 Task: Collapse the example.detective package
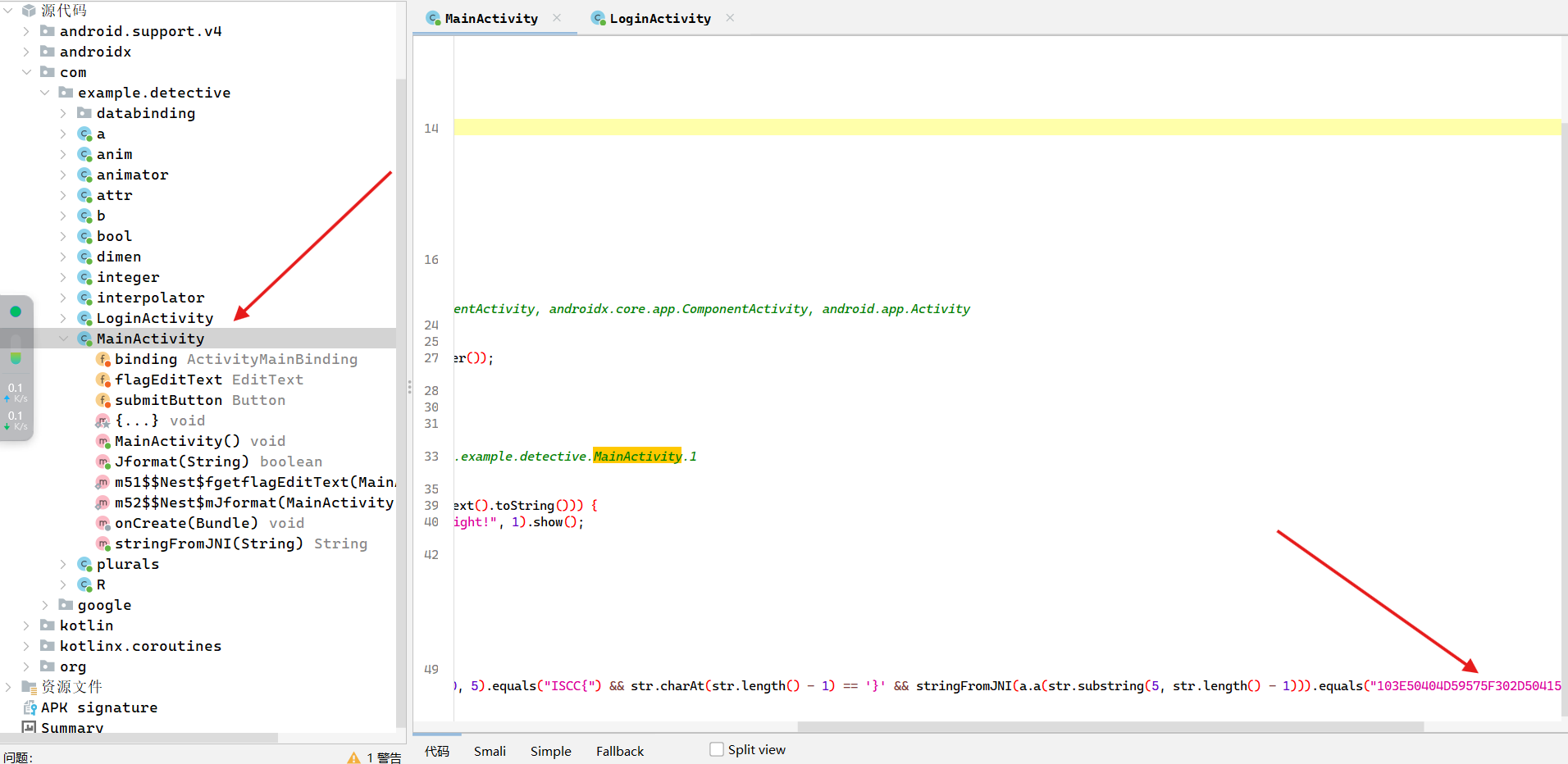pos(44,93)
